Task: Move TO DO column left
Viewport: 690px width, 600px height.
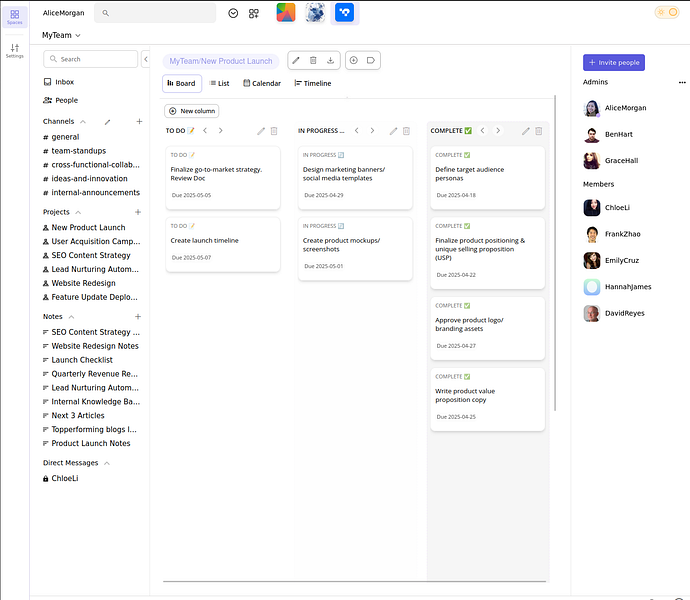Action: click(205, 130)
